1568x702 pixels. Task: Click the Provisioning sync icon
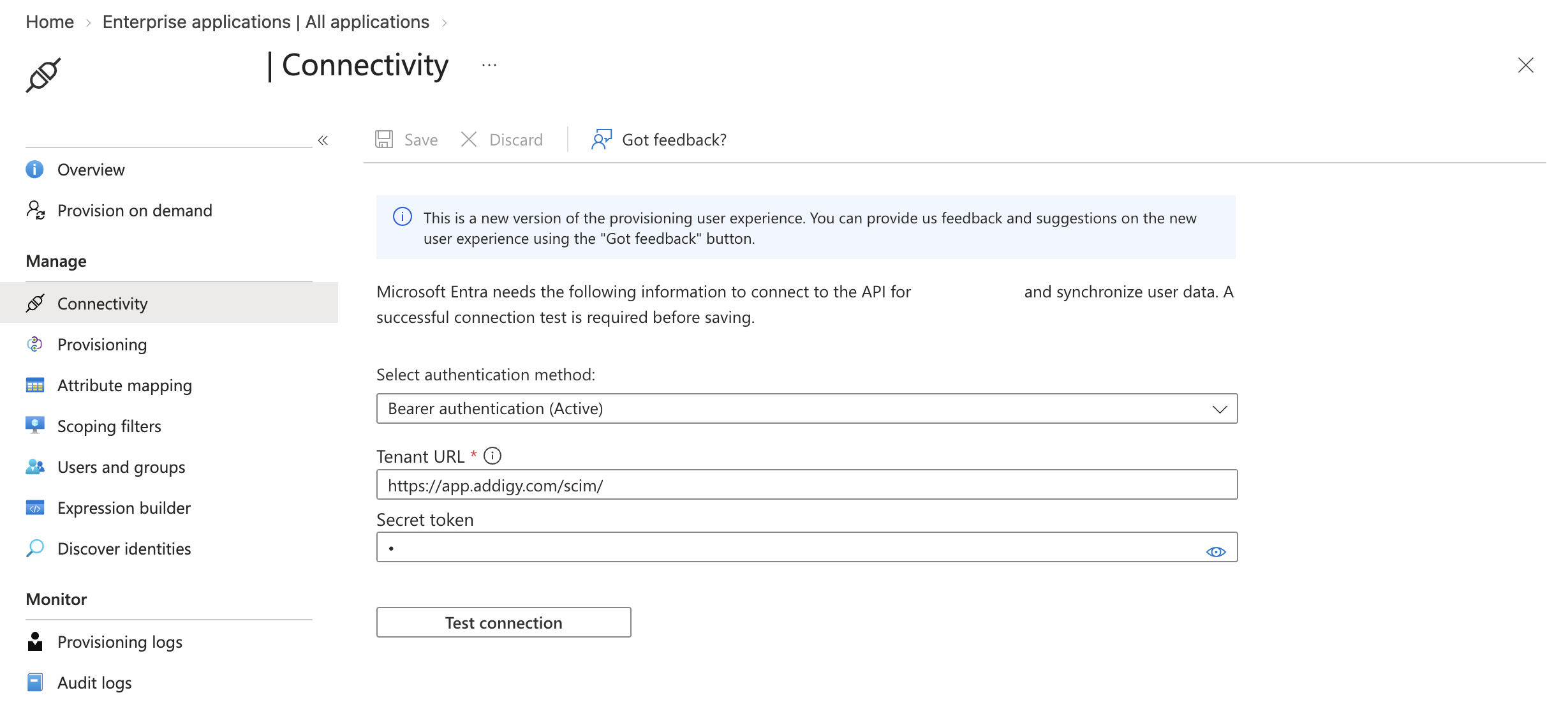(34, 345)
